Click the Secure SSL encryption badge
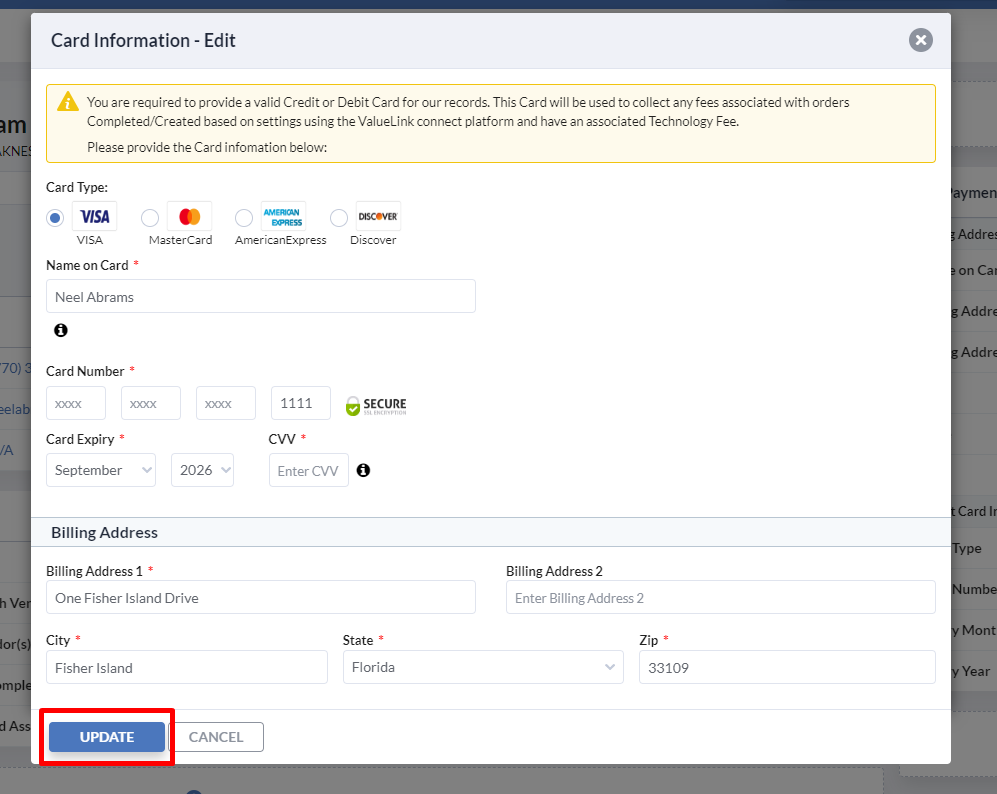Screen dimensions: 997x794 coord(376,405)
